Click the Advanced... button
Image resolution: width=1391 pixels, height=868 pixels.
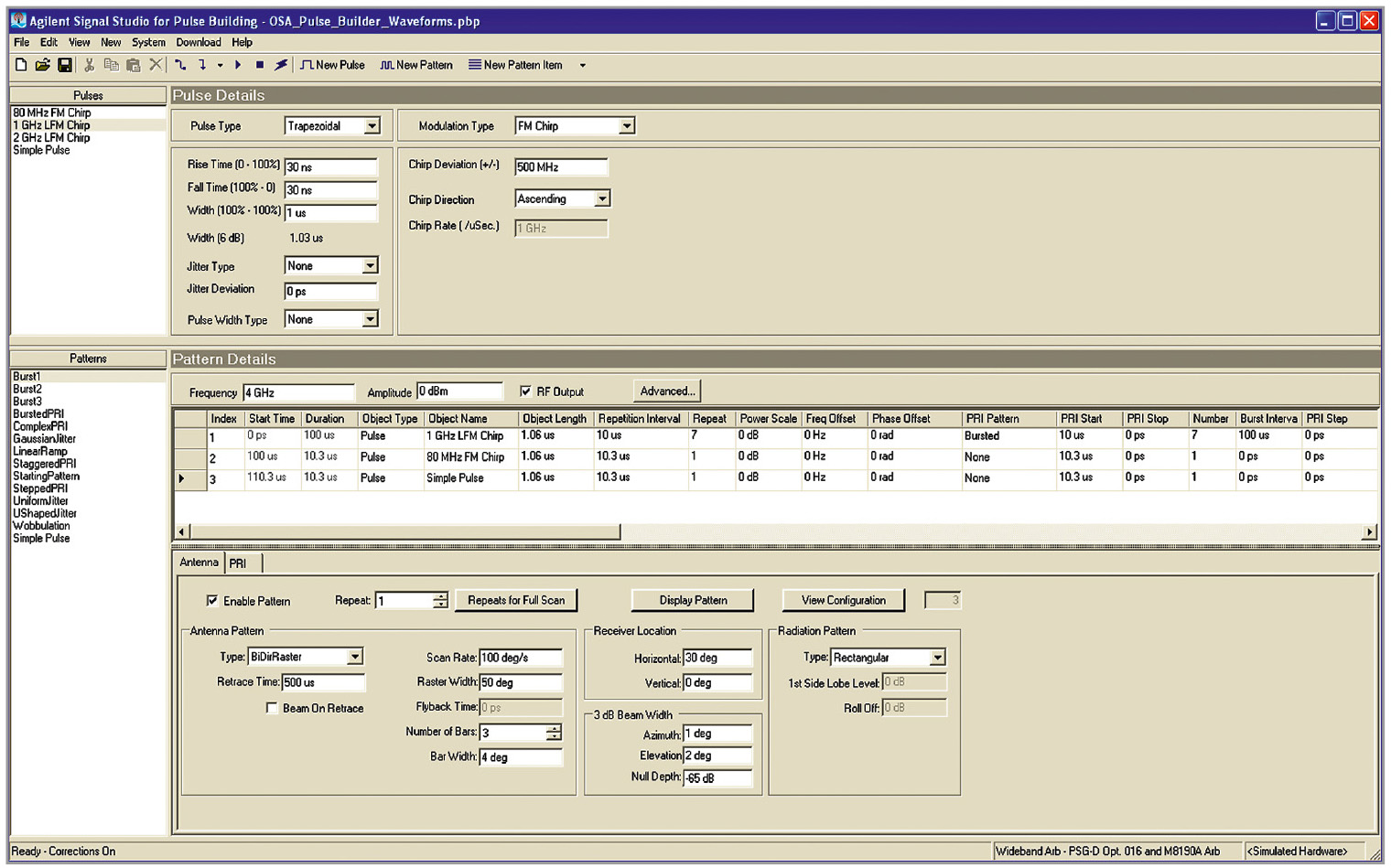tap(667, 391)
